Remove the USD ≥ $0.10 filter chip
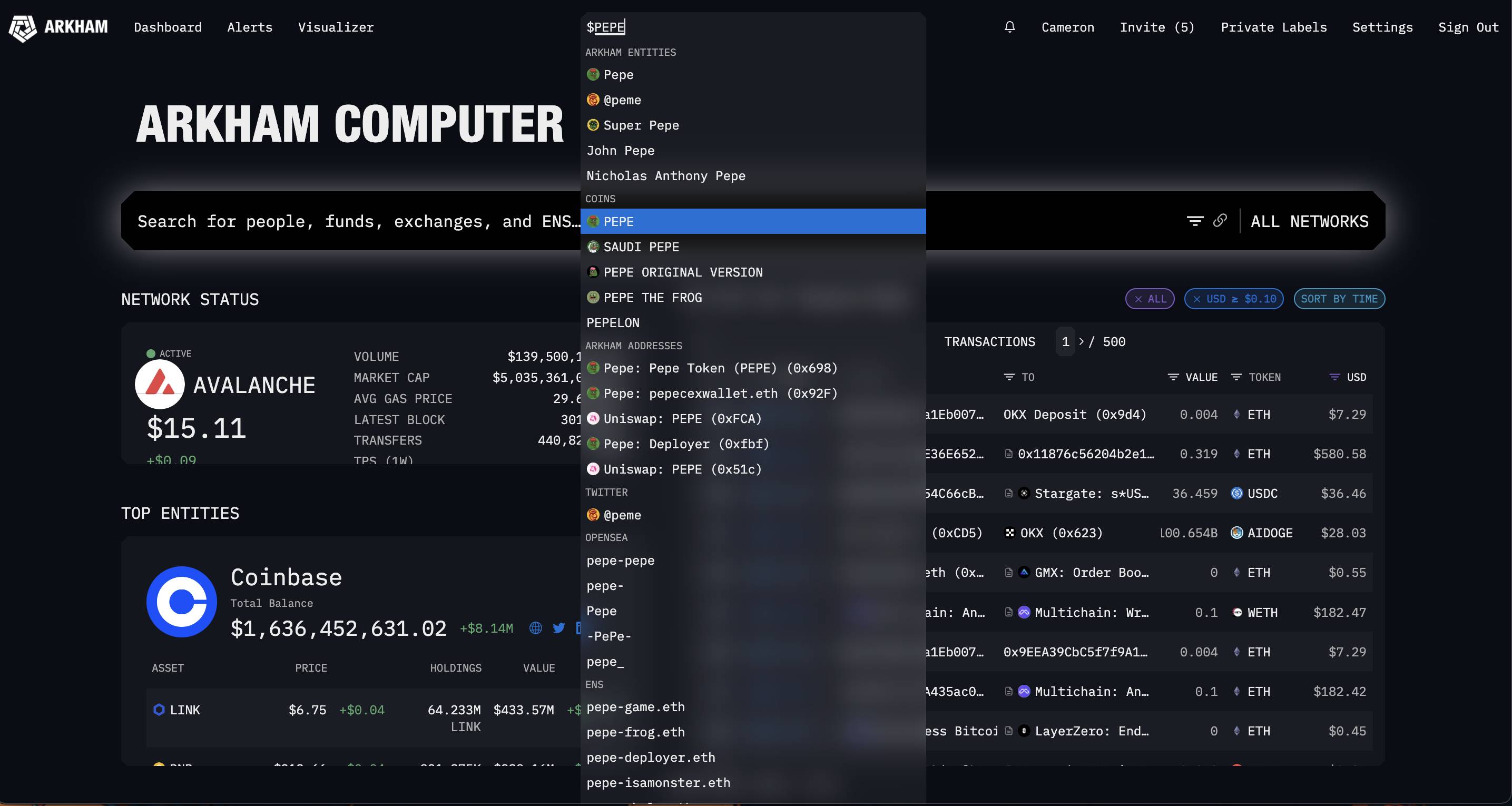 (1197, 299)
